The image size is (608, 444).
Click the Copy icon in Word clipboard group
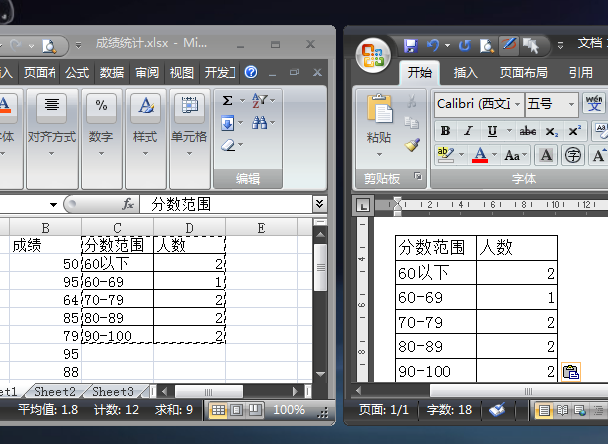[x=412, y=123]
